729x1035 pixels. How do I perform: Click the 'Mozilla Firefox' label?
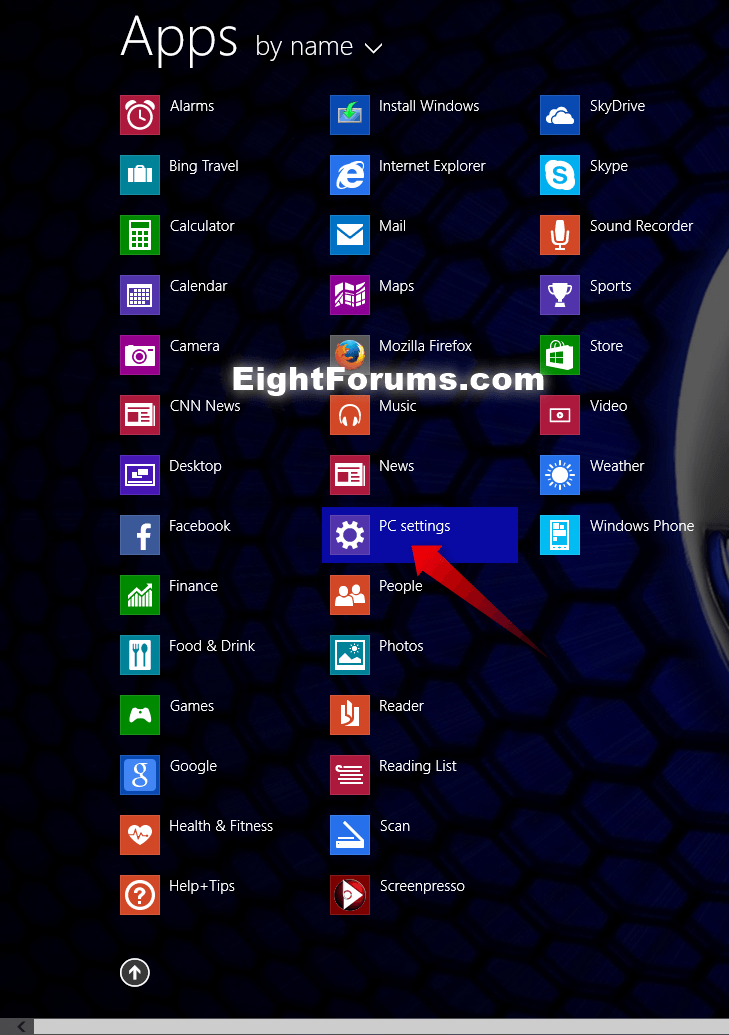(x=425, y=347)
